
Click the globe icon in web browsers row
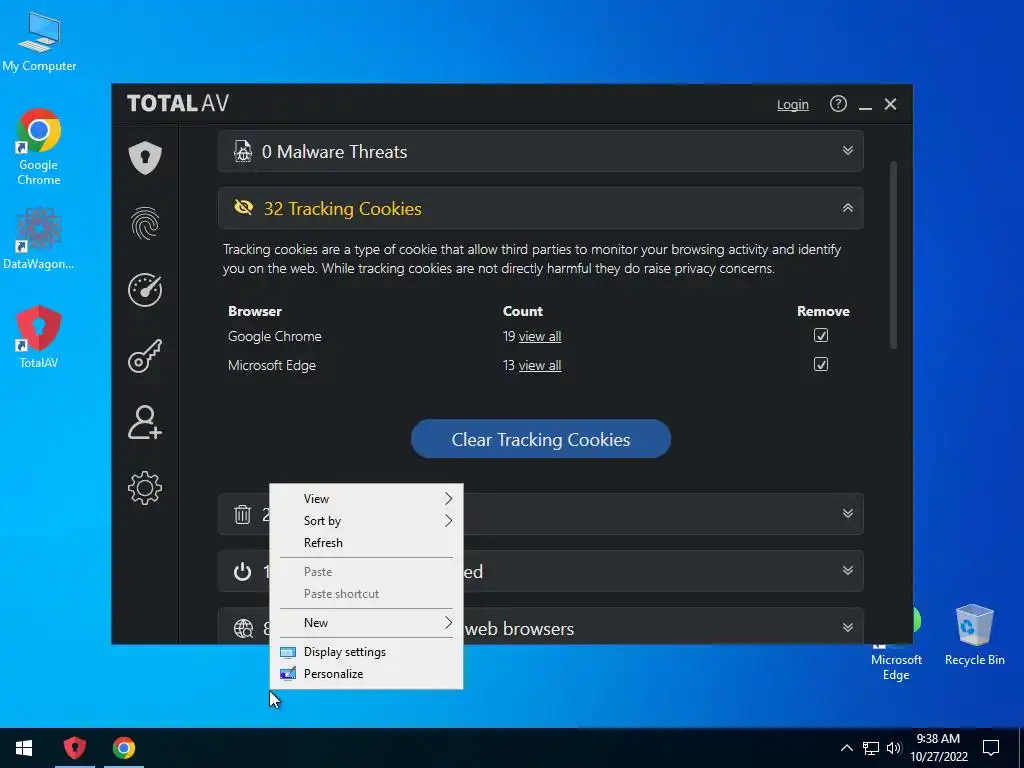pos(243,628)
